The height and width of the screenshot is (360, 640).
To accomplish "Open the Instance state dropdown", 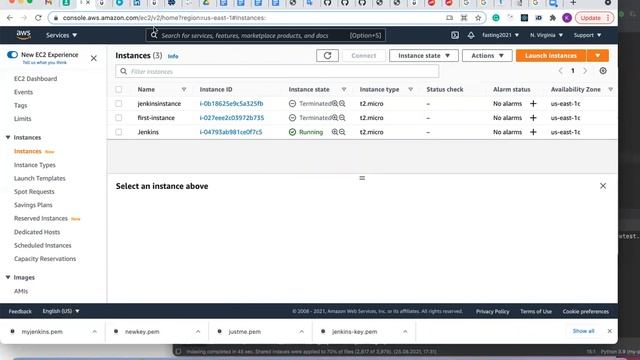I will tap(424, 56).
